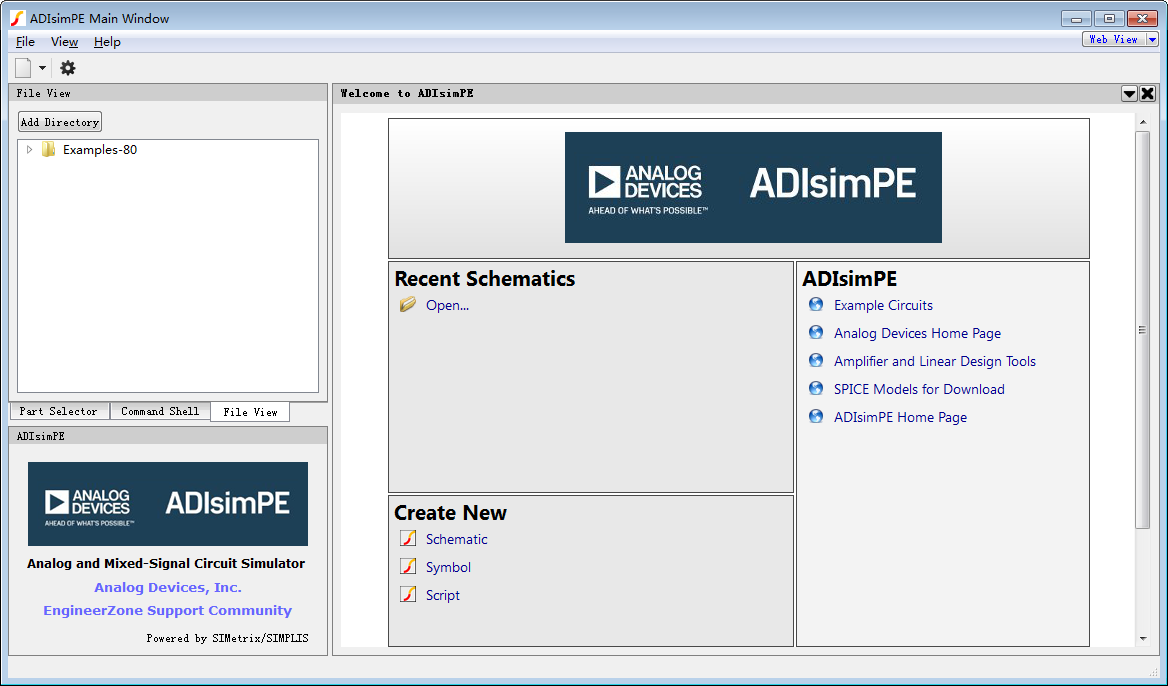The image size is (1168, 686).
Task: Switch to the Command Shell tab
Action: coord(160,411)
